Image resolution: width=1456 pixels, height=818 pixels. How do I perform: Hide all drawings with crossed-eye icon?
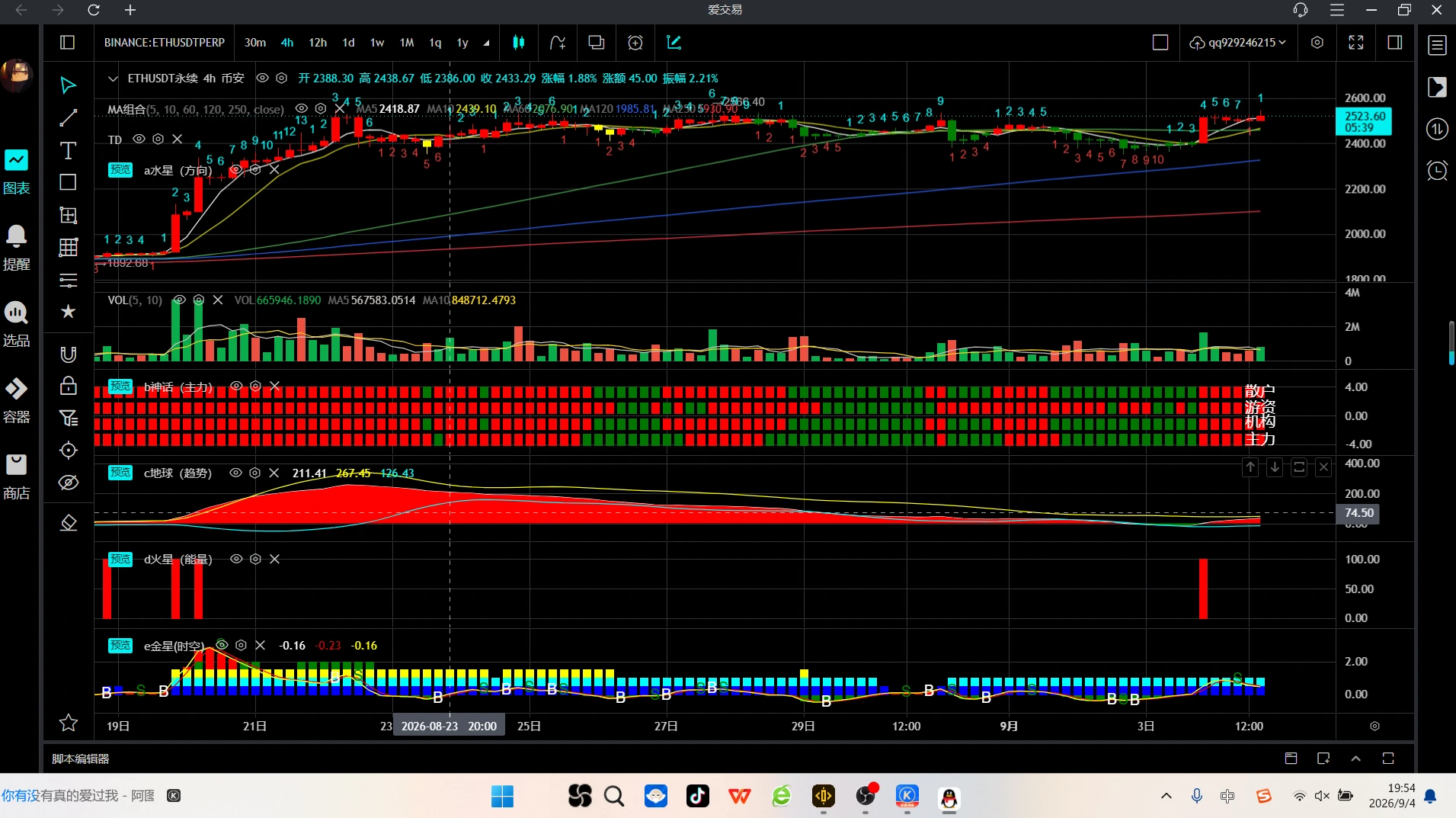[x=68, y=483]
